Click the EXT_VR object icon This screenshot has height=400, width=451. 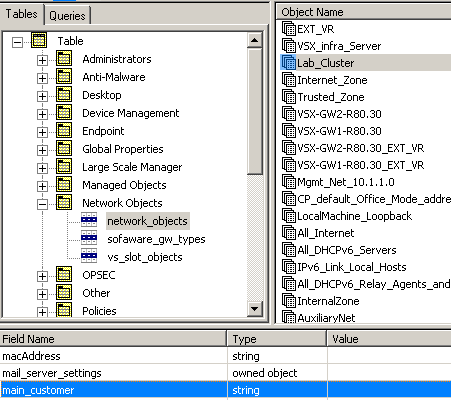click(289, 28)
